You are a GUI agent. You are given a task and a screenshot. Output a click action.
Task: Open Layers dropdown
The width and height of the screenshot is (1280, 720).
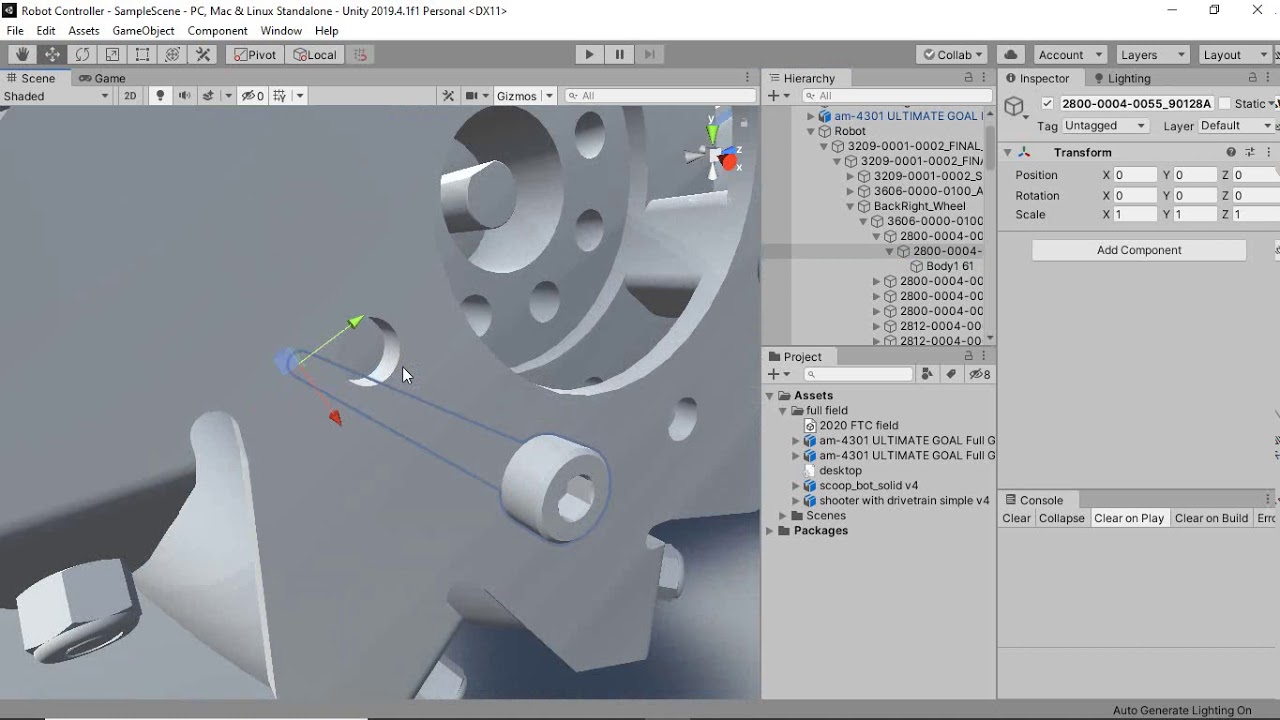pos(1151,55)
